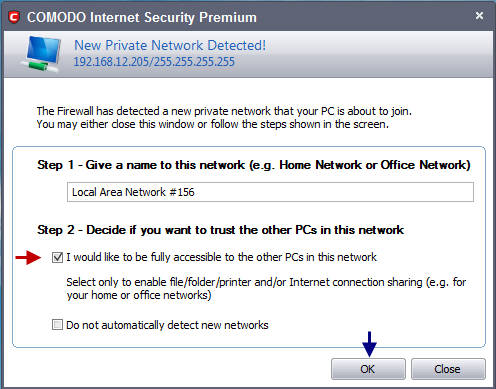Viewport: 496px width, 389px height.
Task: Click the 'COMODO Internet Security Premium' title text
Action: 142,17
